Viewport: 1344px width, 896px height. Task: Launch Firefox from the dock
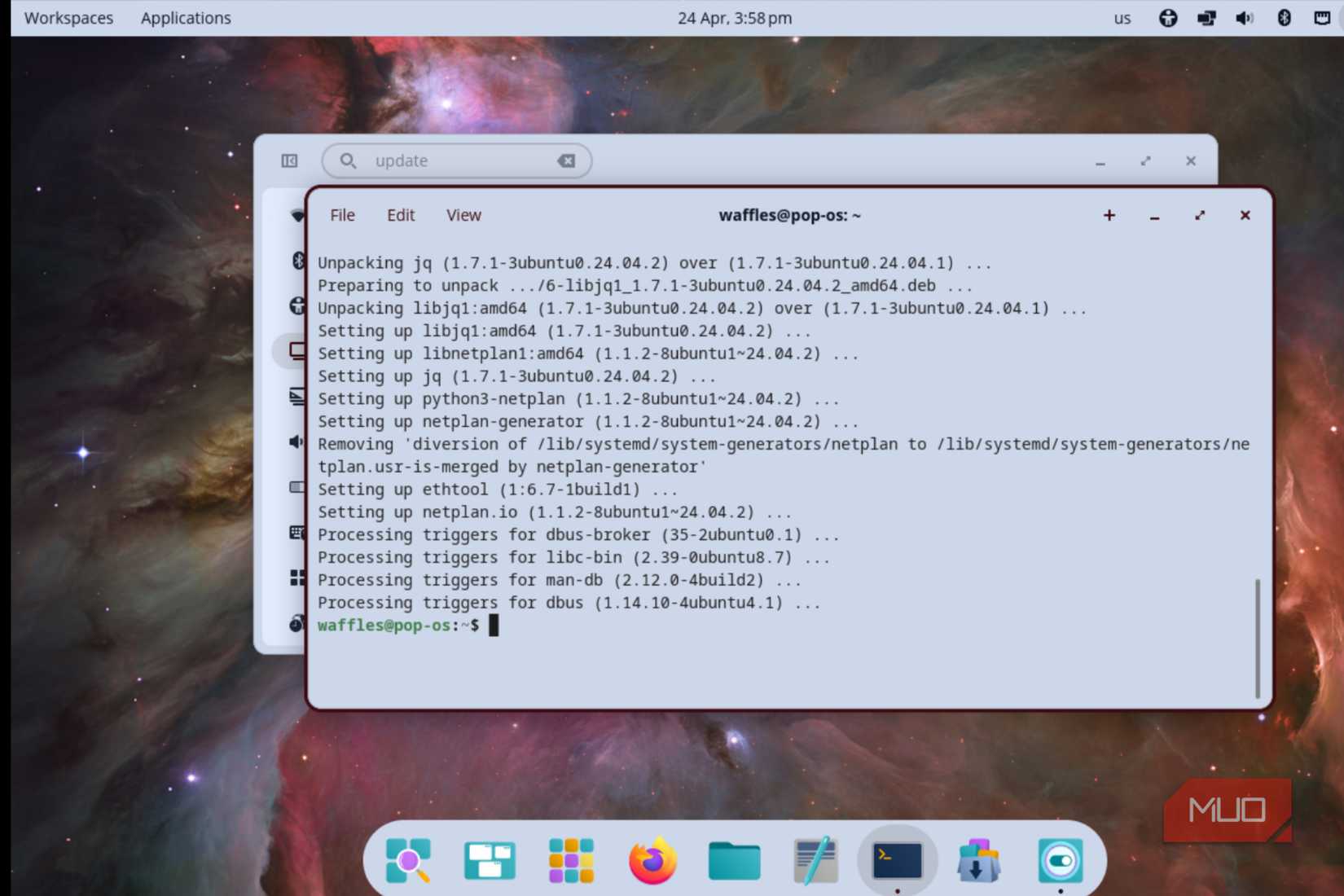[652, 860]
